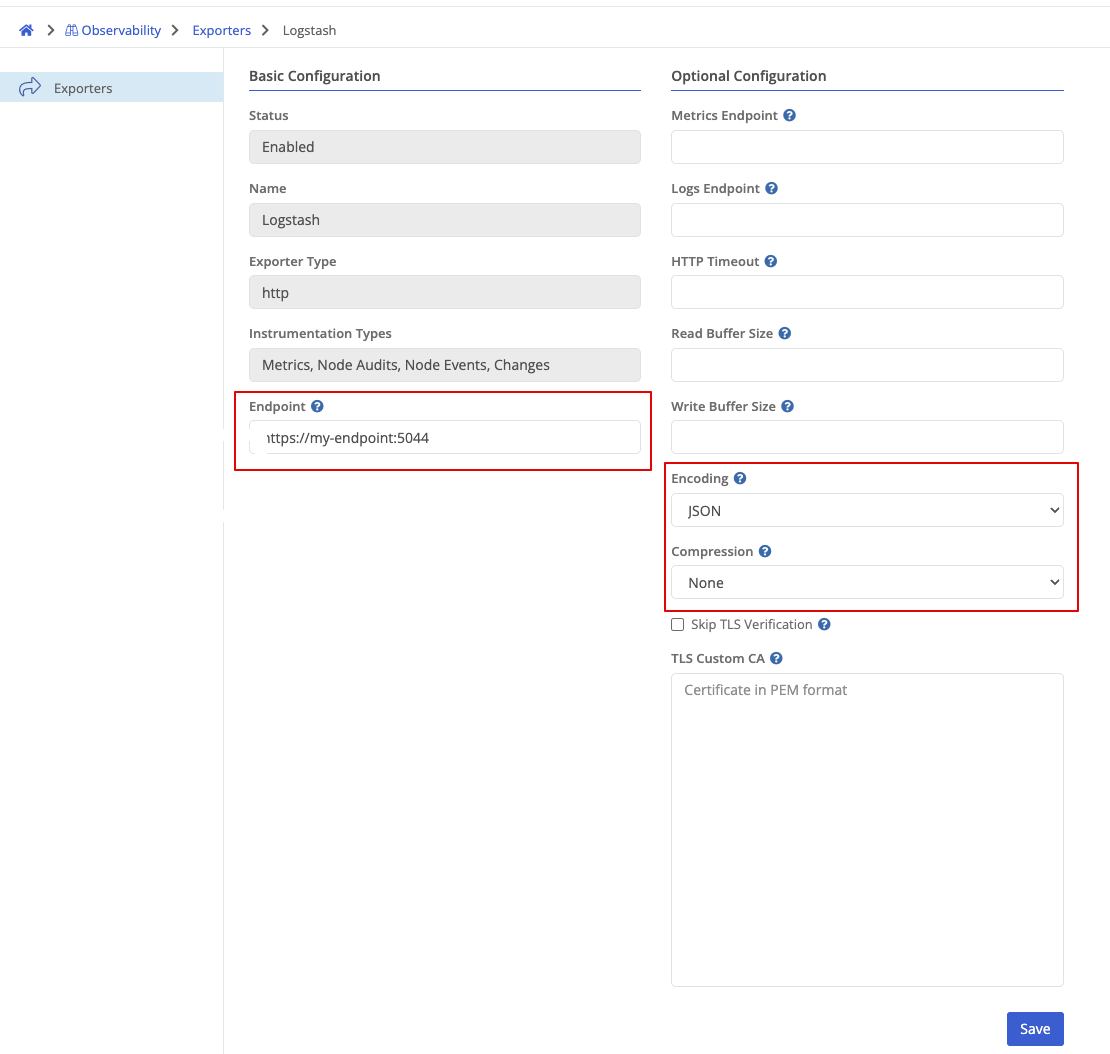Focus the HTTP Timeout input field
This screenshot has height=1054, width=1110.
tap(867, 292)
